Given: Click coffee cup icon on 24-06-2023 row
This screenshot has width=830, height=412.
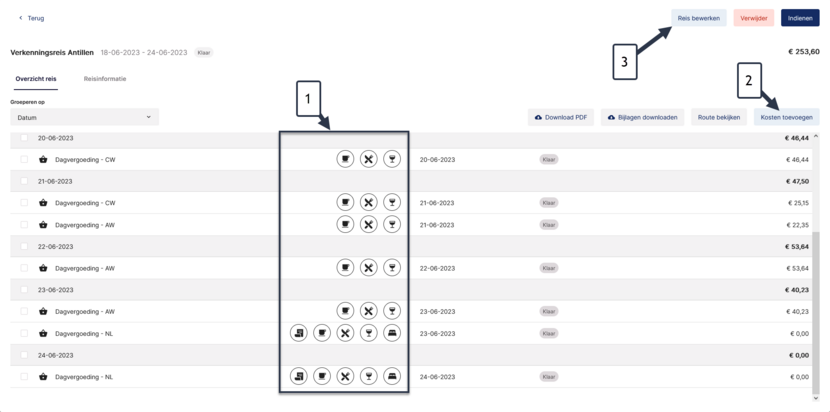Looking at the screenshot, I should point(322,377).
